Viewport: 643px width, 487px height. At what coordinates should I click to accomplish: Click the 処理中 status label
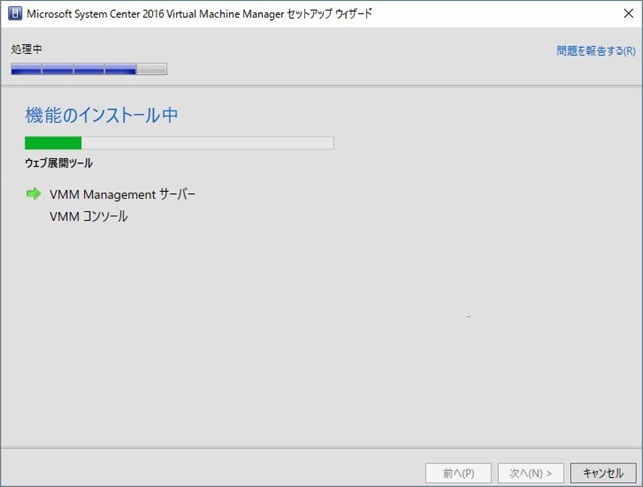click(27, 50)
